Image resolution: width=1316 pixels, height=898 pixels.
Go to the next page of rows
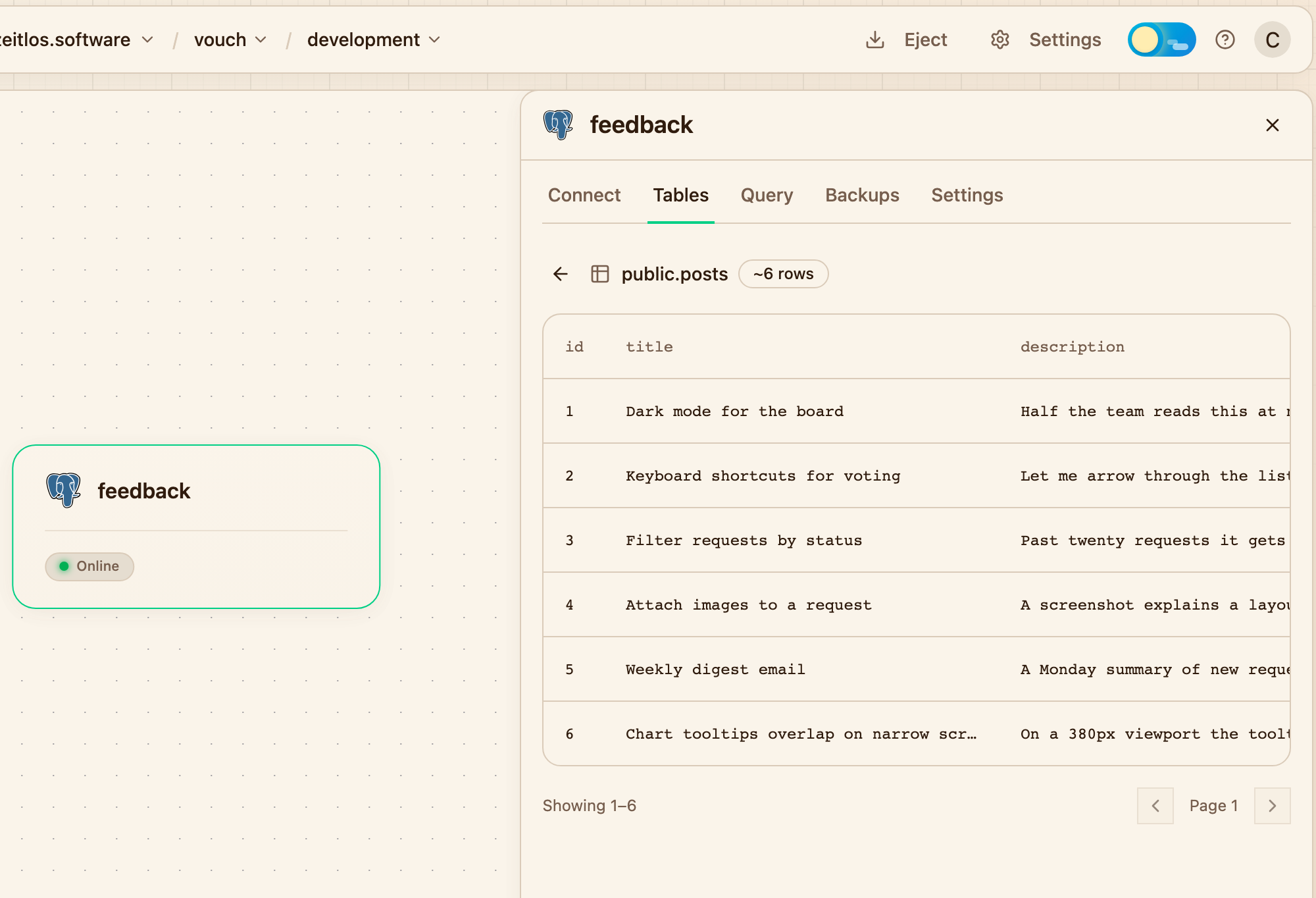(x=1272, y=806)
